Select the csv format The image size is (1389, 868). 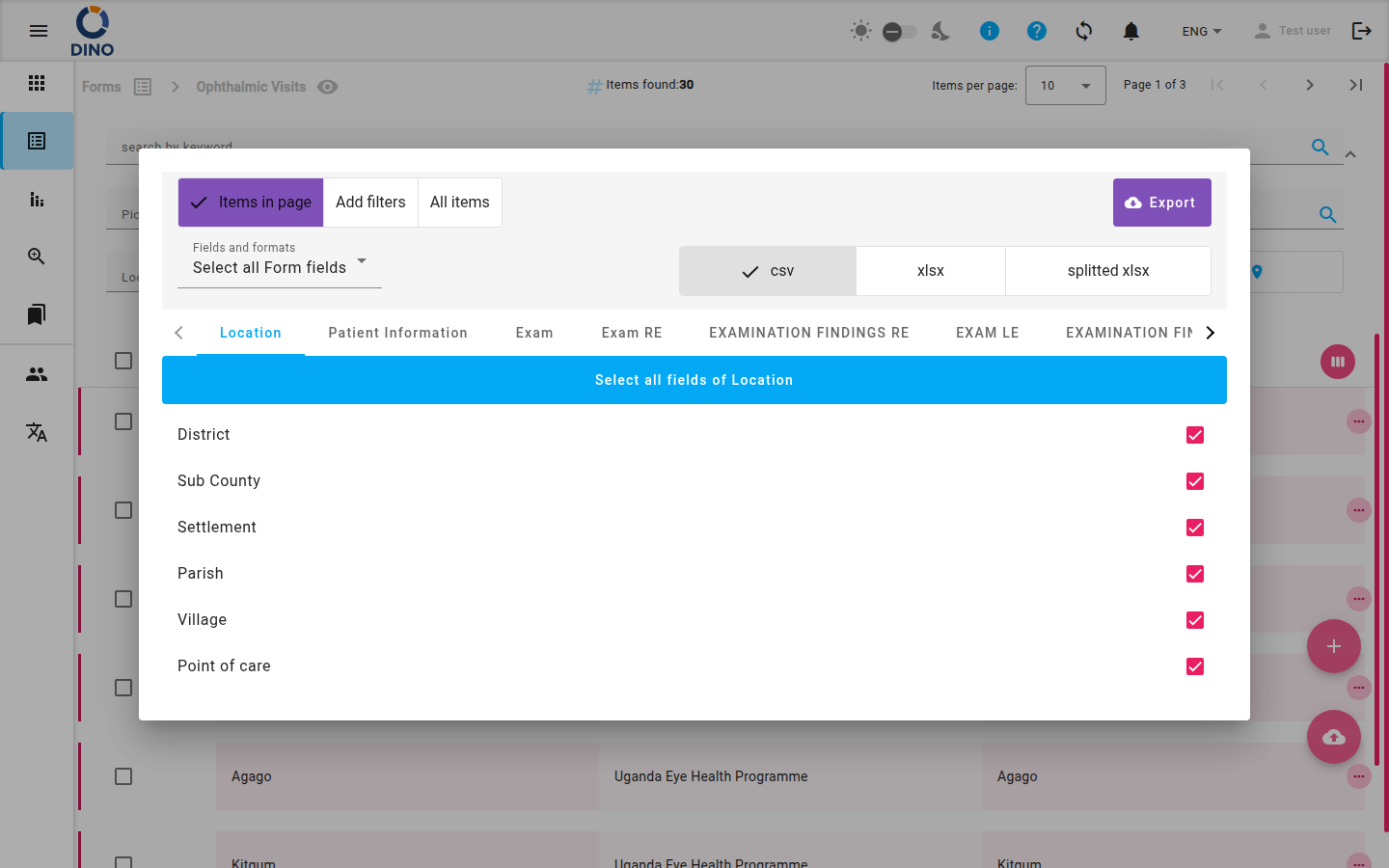pyautogui.click(x=768, y=271)
